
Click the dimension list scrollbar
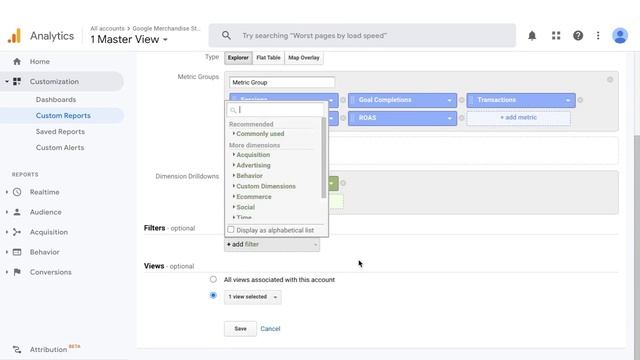coord(324,158)
